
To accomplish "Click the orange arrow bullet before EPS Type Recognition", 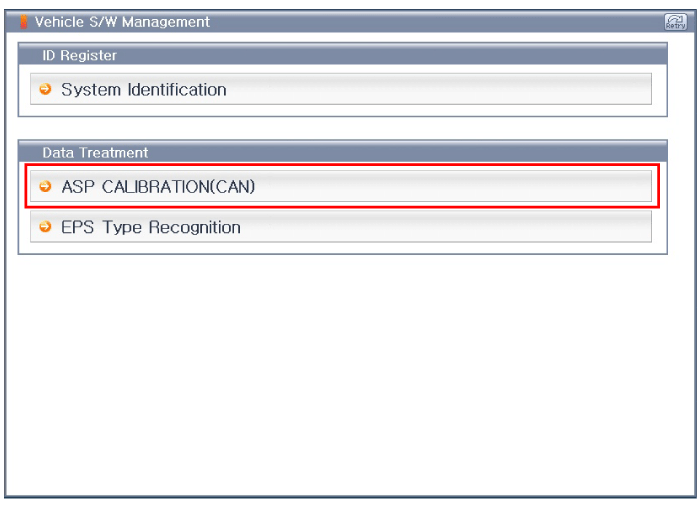I will tap(45, 227).
